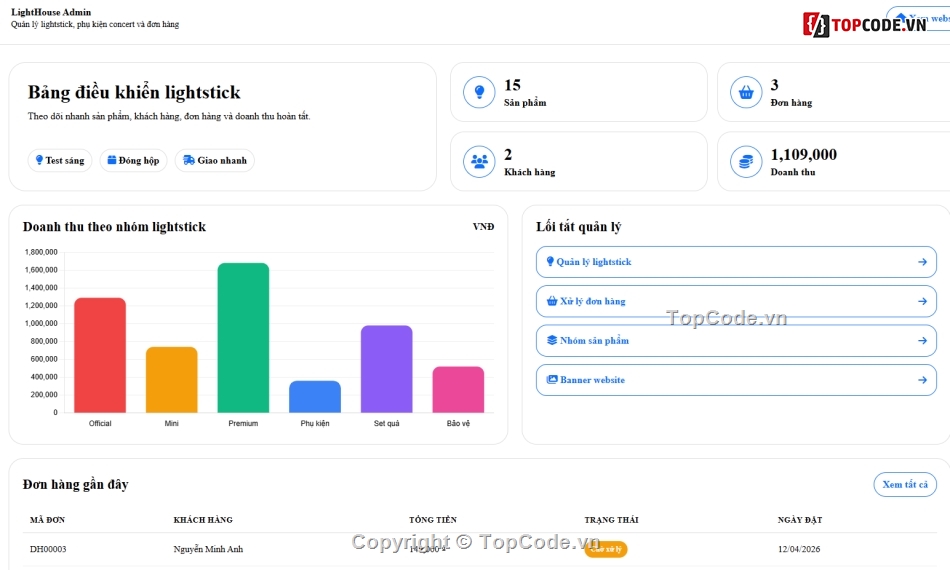The height and width of the screenshot is (570, 950).
Task: Open the Quản lý lightstick shortcut
Action: point(736,262)
